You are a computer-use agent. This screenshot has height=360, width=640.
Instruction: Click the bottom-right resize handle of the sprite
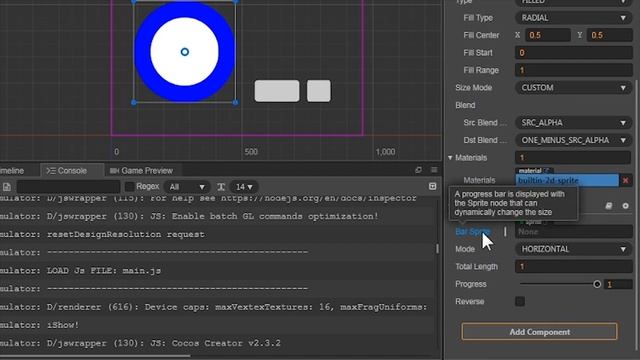(236, 102)
